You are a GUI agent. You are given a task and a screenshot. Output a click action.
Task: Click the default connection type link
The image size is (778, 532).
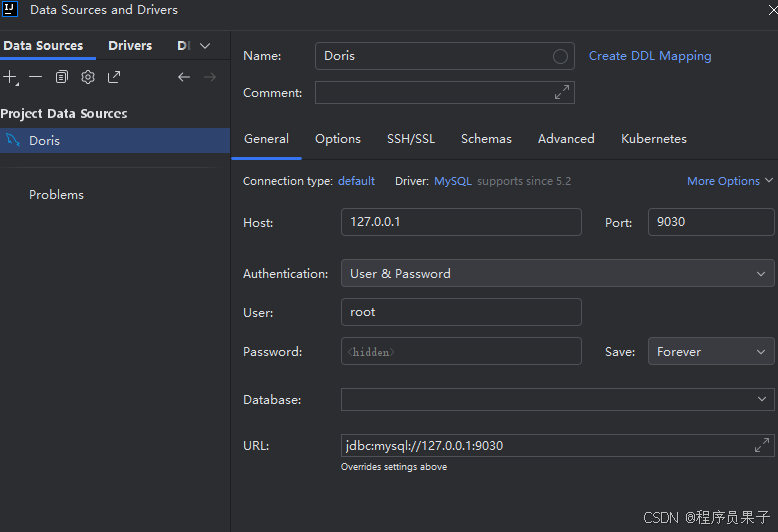[356, 181]
